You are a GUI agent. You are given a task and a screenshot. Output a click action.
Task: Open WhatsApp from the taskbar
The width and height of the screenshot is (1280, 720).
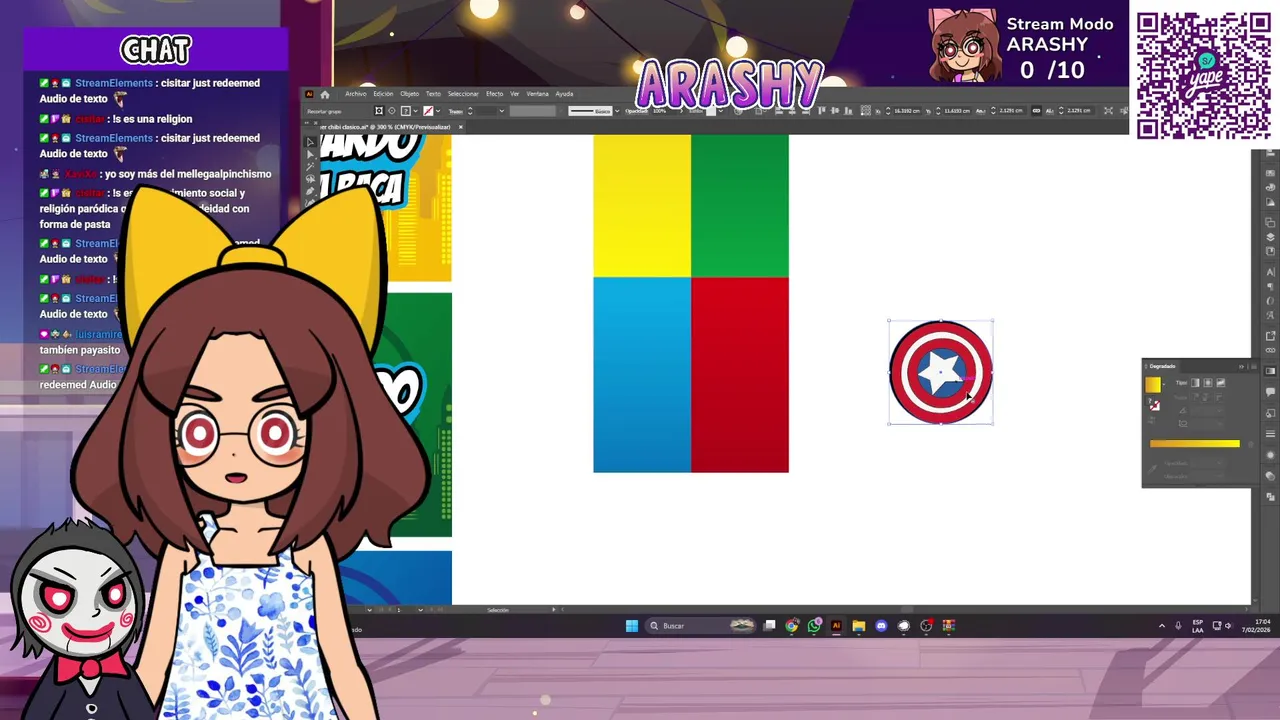[x=814, y=626]
